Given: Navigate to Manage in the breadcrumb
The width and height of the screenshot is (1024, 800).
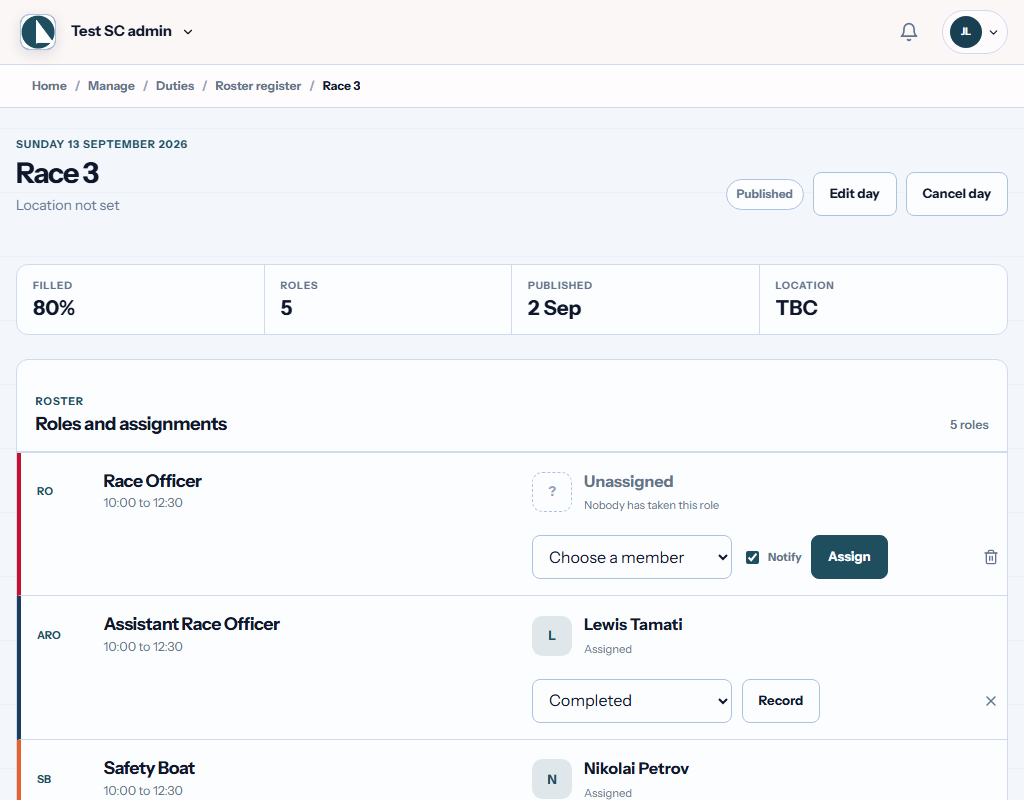Looking at the screenshot, I should coord(111,86).
